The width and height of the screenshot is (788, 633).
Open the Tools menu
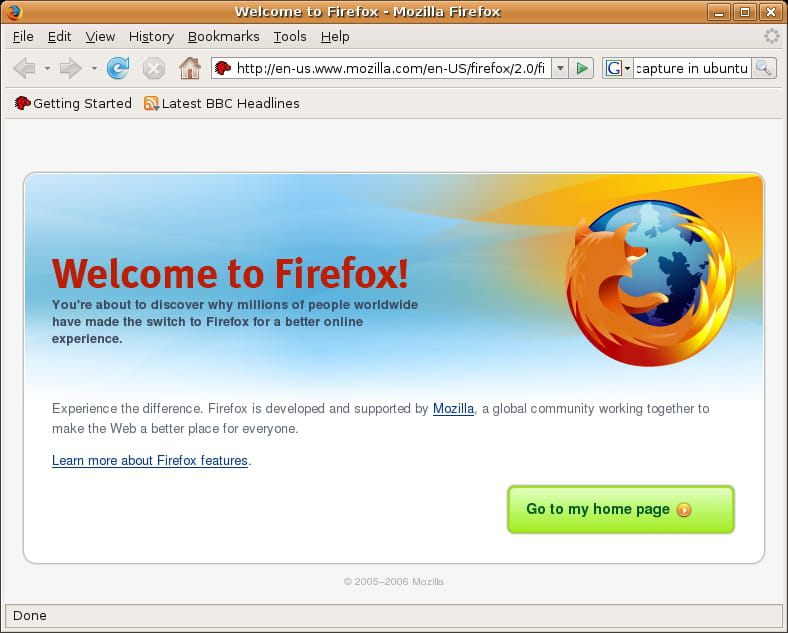290,36
